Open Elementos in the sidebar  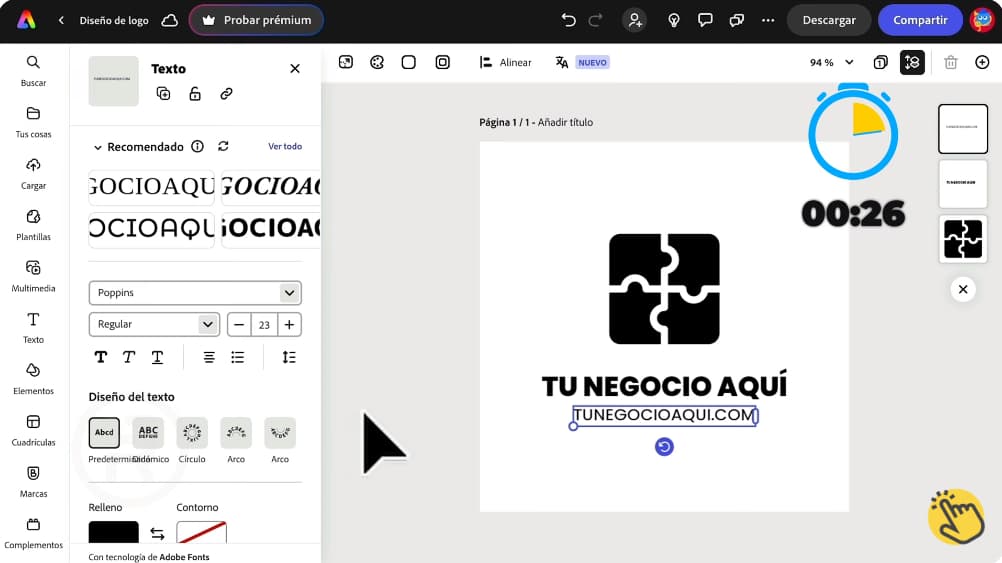[33, 379]
